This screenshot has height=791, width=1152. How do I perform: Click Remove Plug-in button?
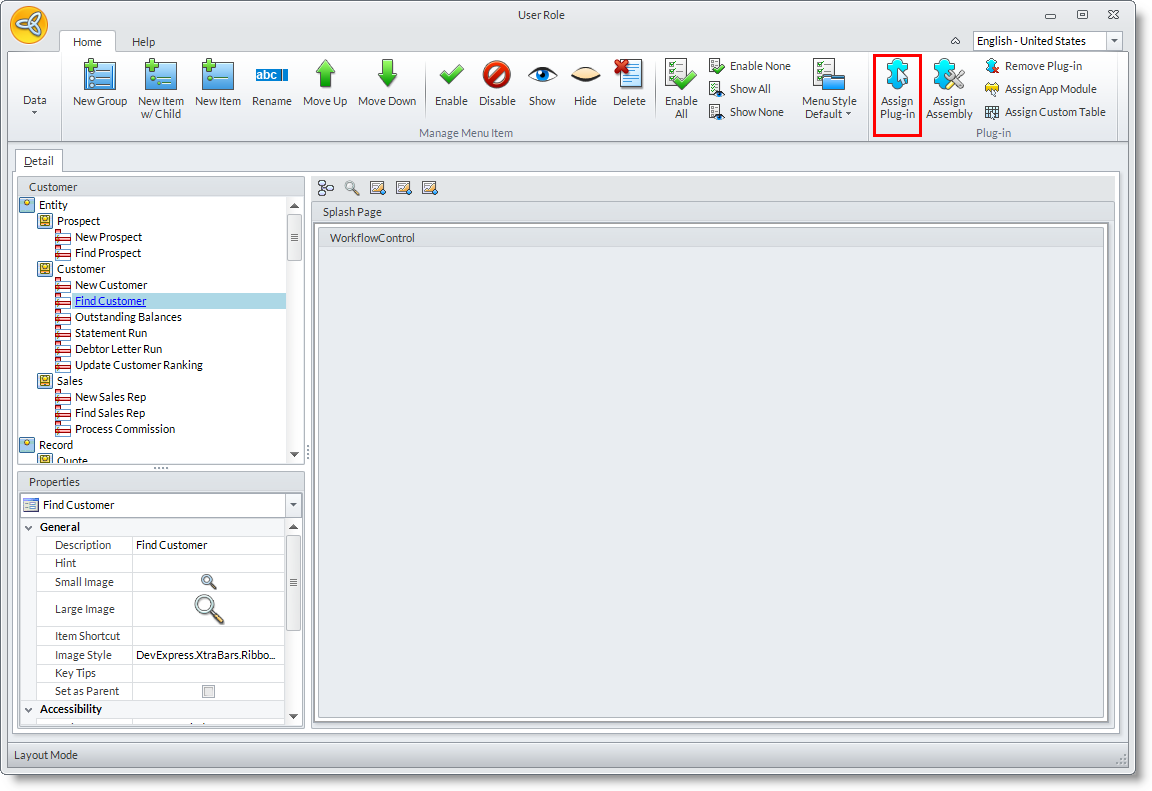click(1042, 66)
